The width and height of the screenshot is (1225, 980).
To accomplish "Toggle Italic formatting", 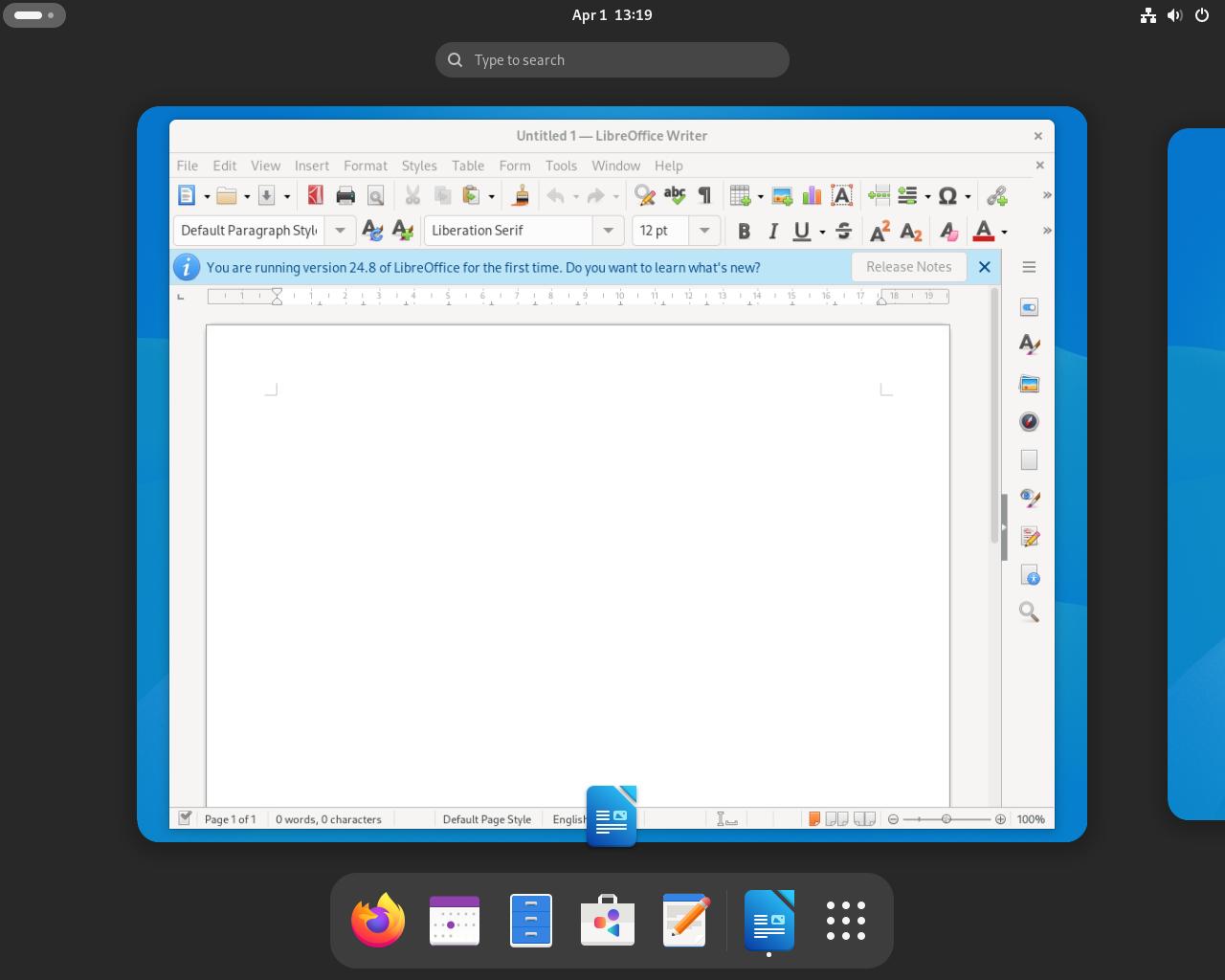I will point(773,231).
